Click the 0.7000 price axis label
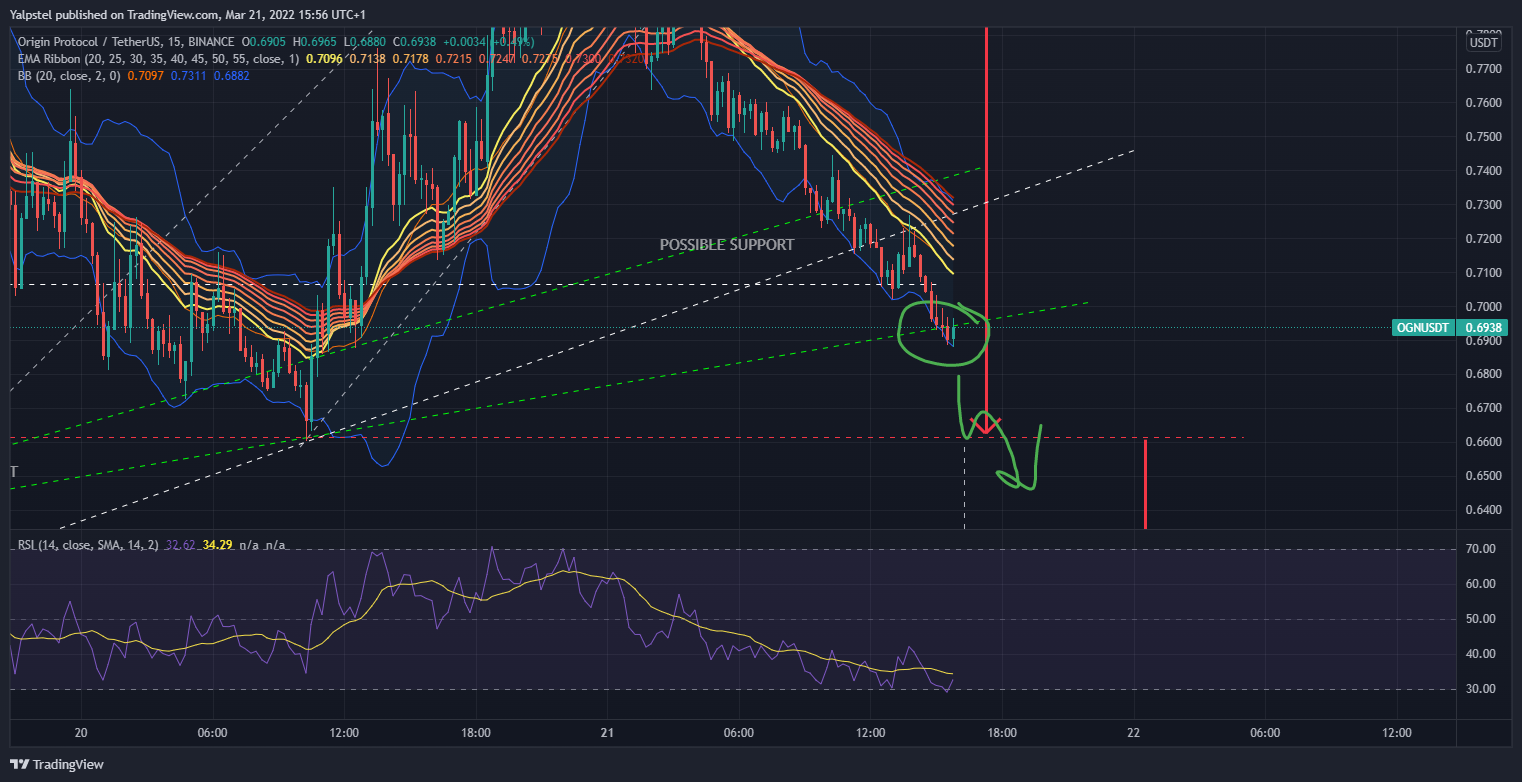 pyautogui.click(x=1483, y=307)
